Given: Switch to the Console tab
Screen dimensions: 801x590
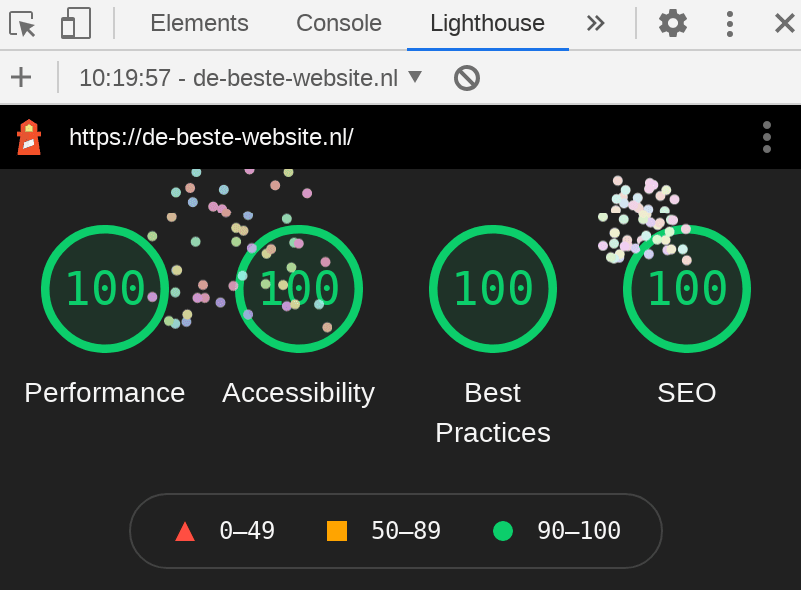Looking at the screenshot, I should click(338, 23).
